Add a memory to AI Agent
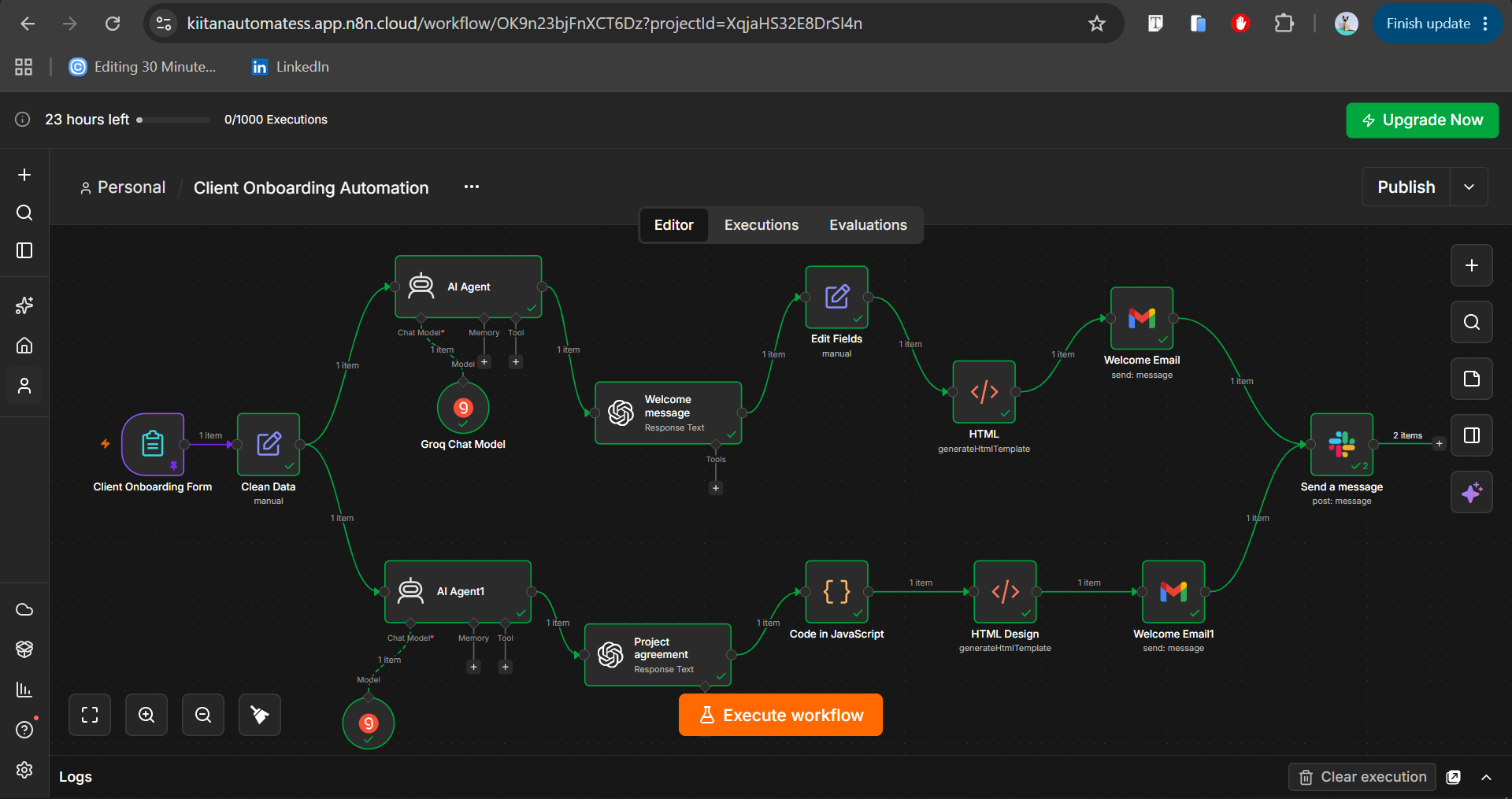Screen dimensions: 1512x799 point(484,362)
